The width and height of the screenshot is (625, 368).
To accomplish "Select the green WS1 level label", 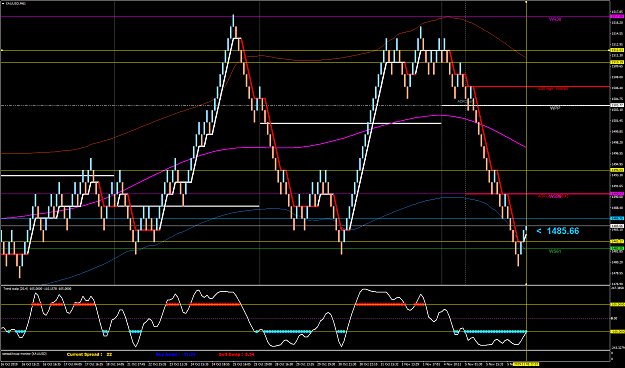I will [555, 252].
